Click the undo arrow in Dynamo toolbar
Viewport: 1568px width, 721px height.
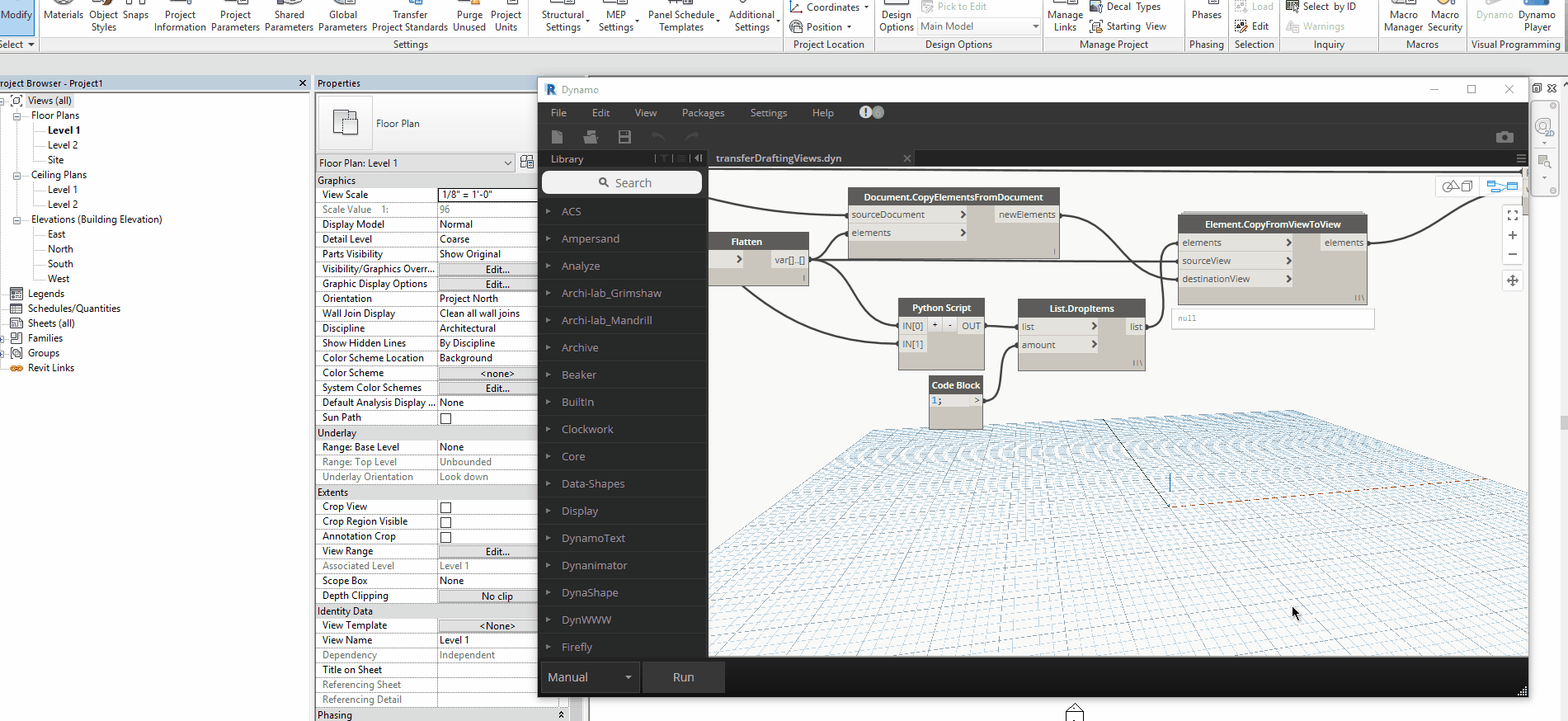657,136
